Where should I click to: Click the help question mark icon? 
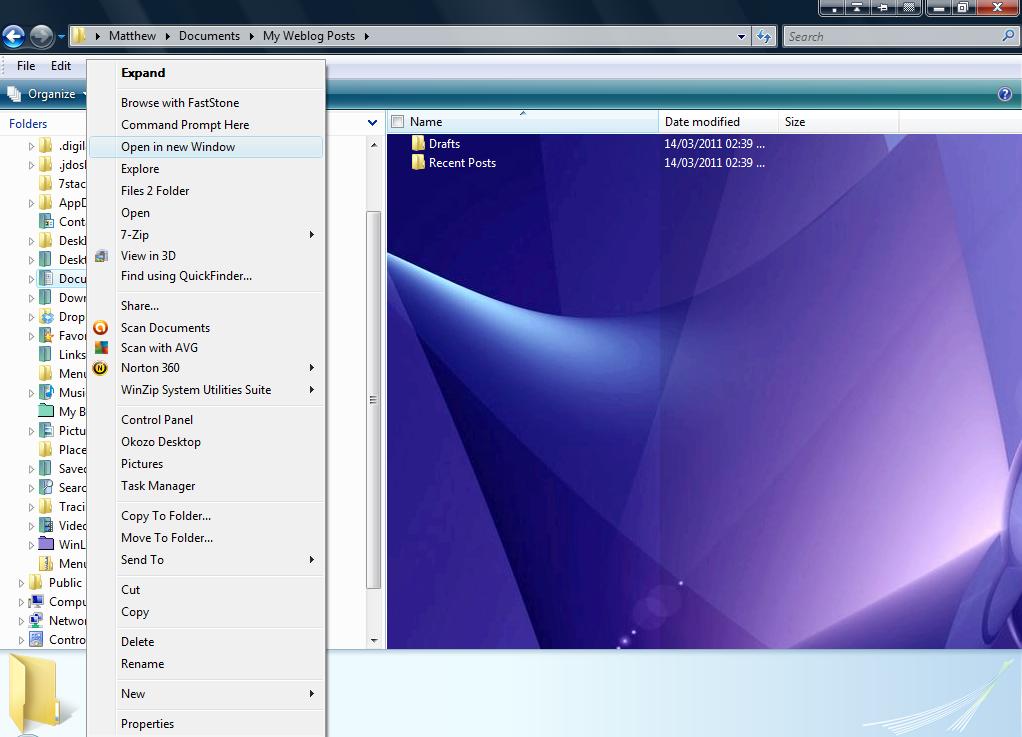[1005, 94]
